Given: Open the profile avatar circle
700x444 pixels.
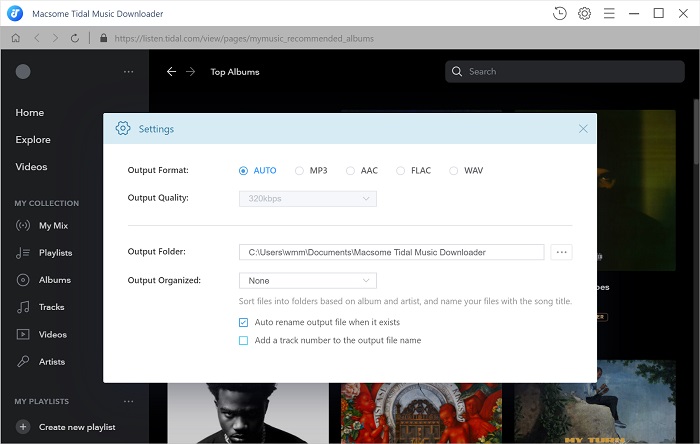Looking at the screenshot, I should click(x=23, y=71).
